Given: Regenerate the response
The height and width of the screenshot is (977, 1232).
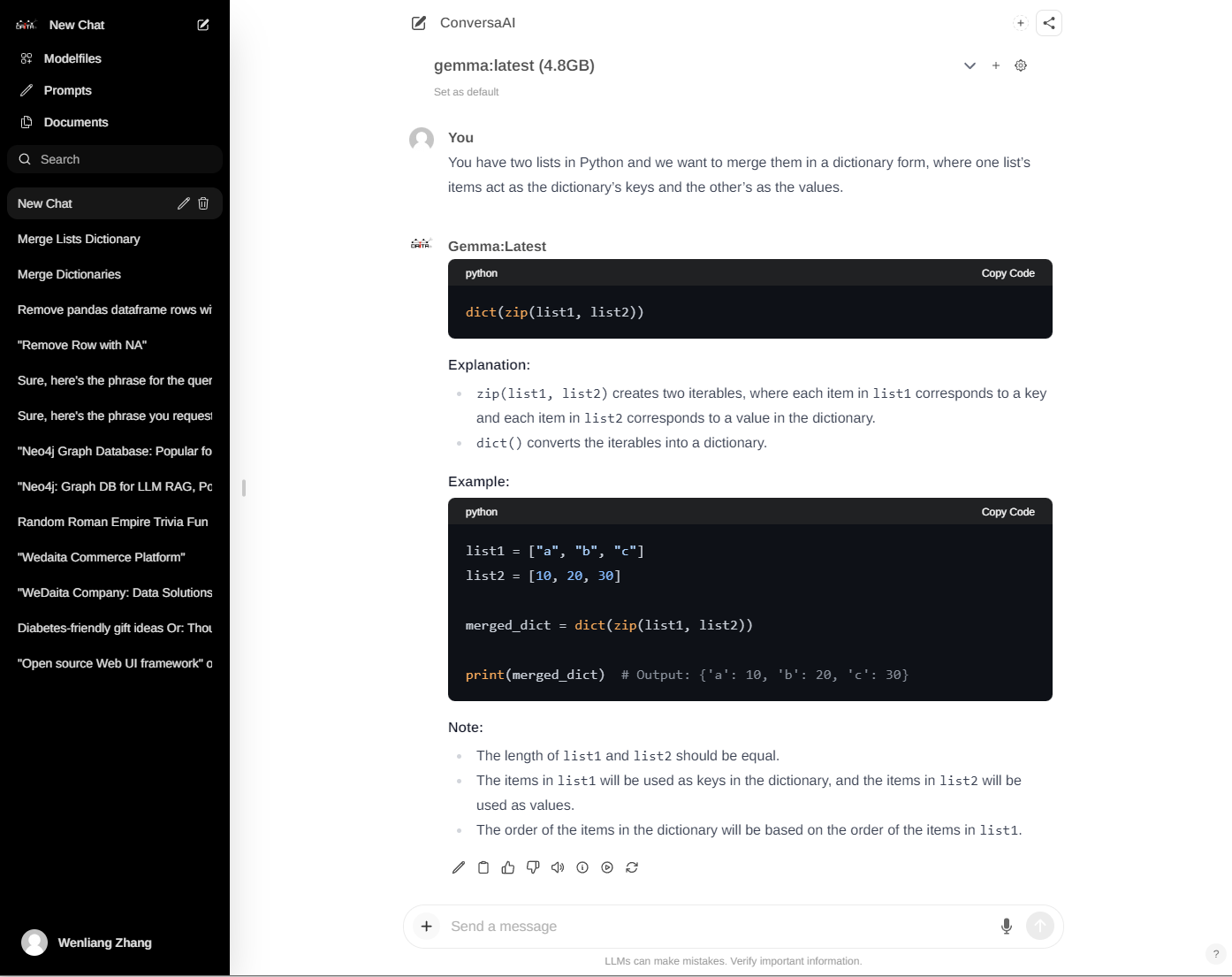Looking at the screenshot, I should click(x=632, y=867).
